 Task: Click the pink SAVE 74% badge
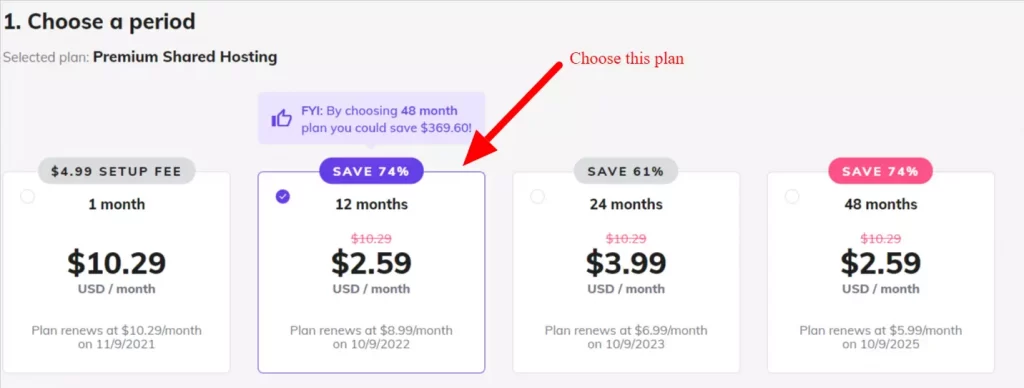click(880, 171)
